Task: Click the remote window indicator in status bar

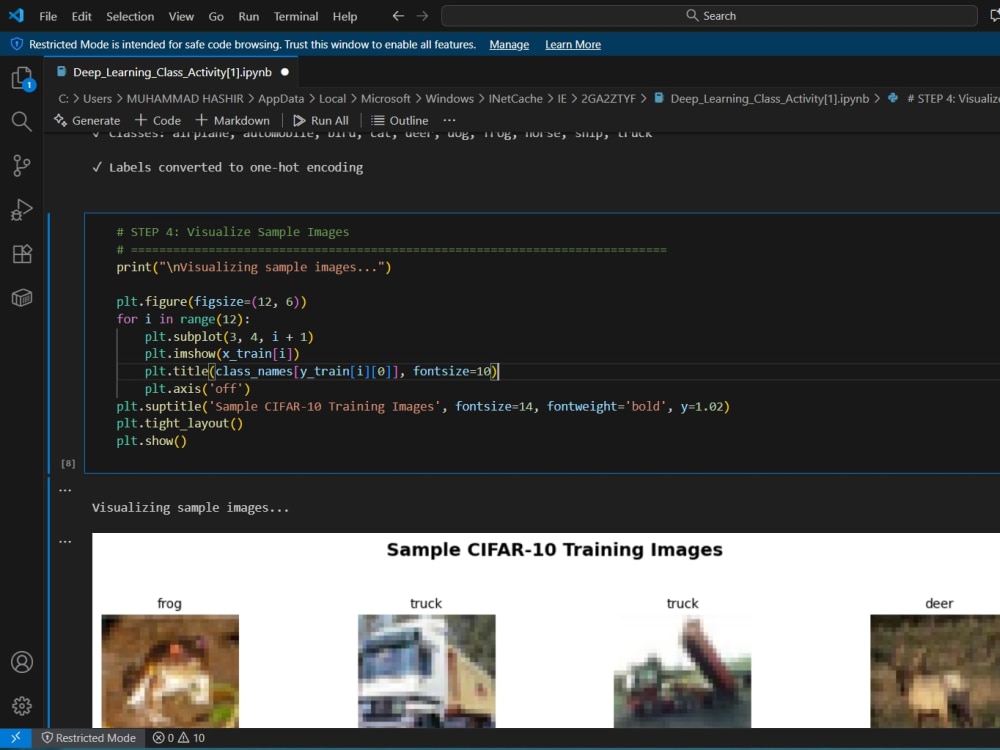Action: (x=15, y=738)
